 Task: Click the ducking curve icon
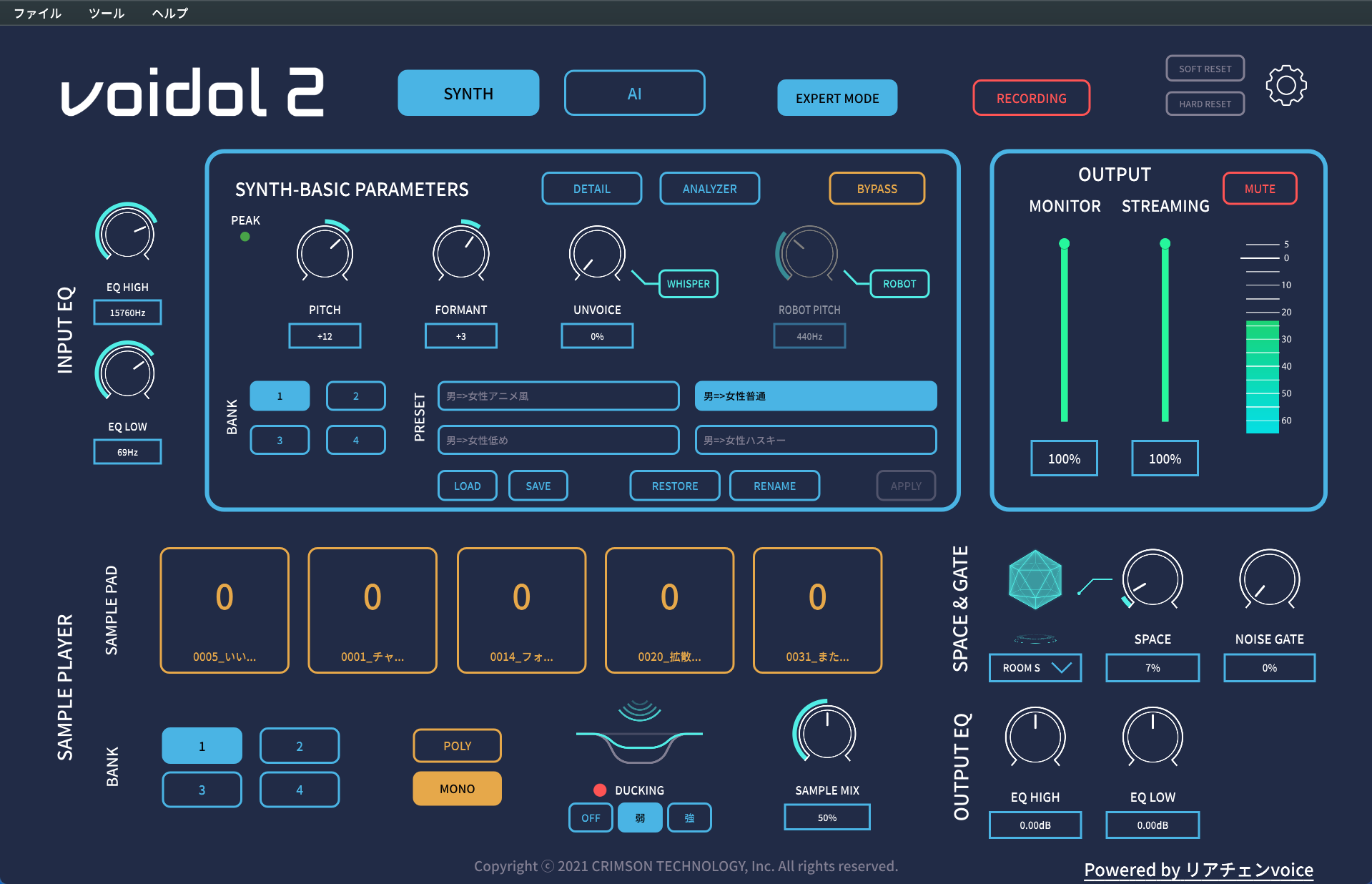pos(639,733)
